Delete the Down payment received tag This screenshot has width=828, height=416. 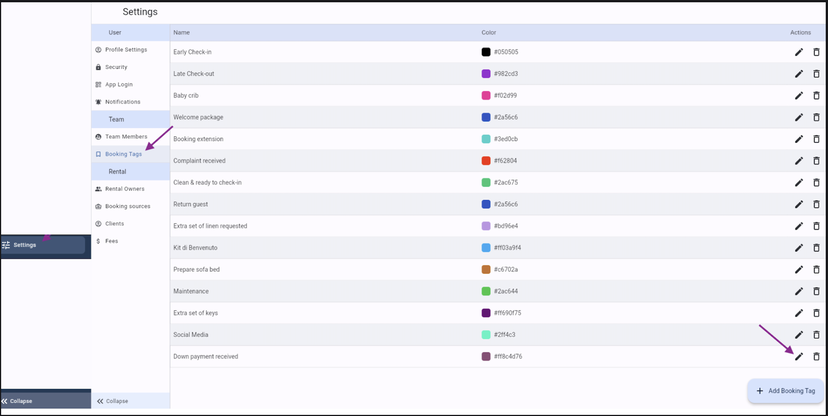point(816,356)
